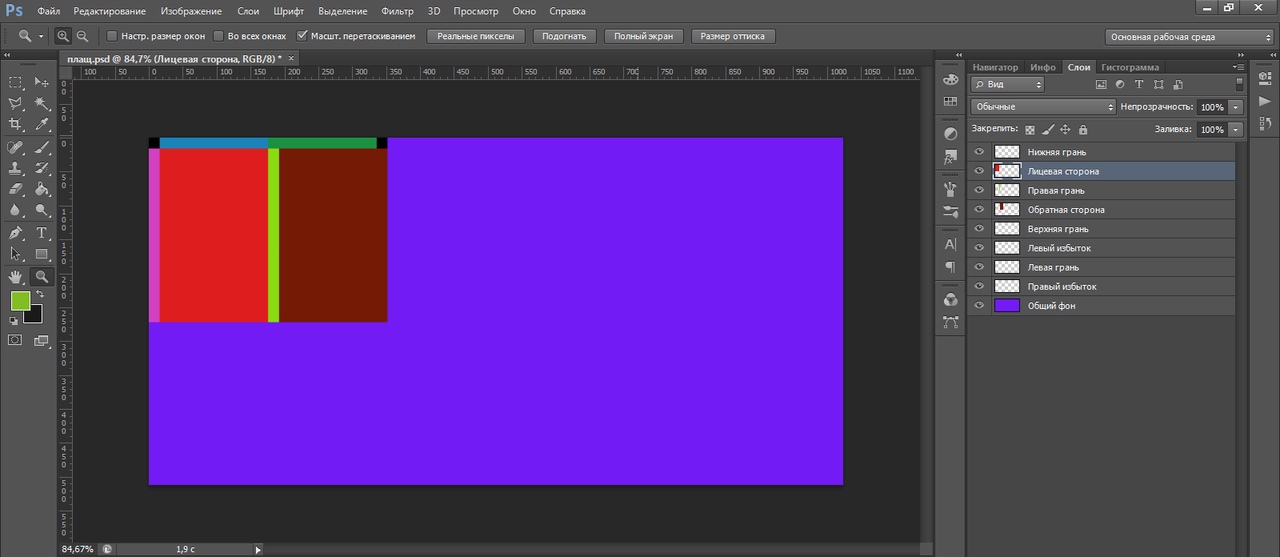The height and width of the screenshot is (557, 1280).
Task: Select the Dodge tool
Action: click(x=42, y=210)
